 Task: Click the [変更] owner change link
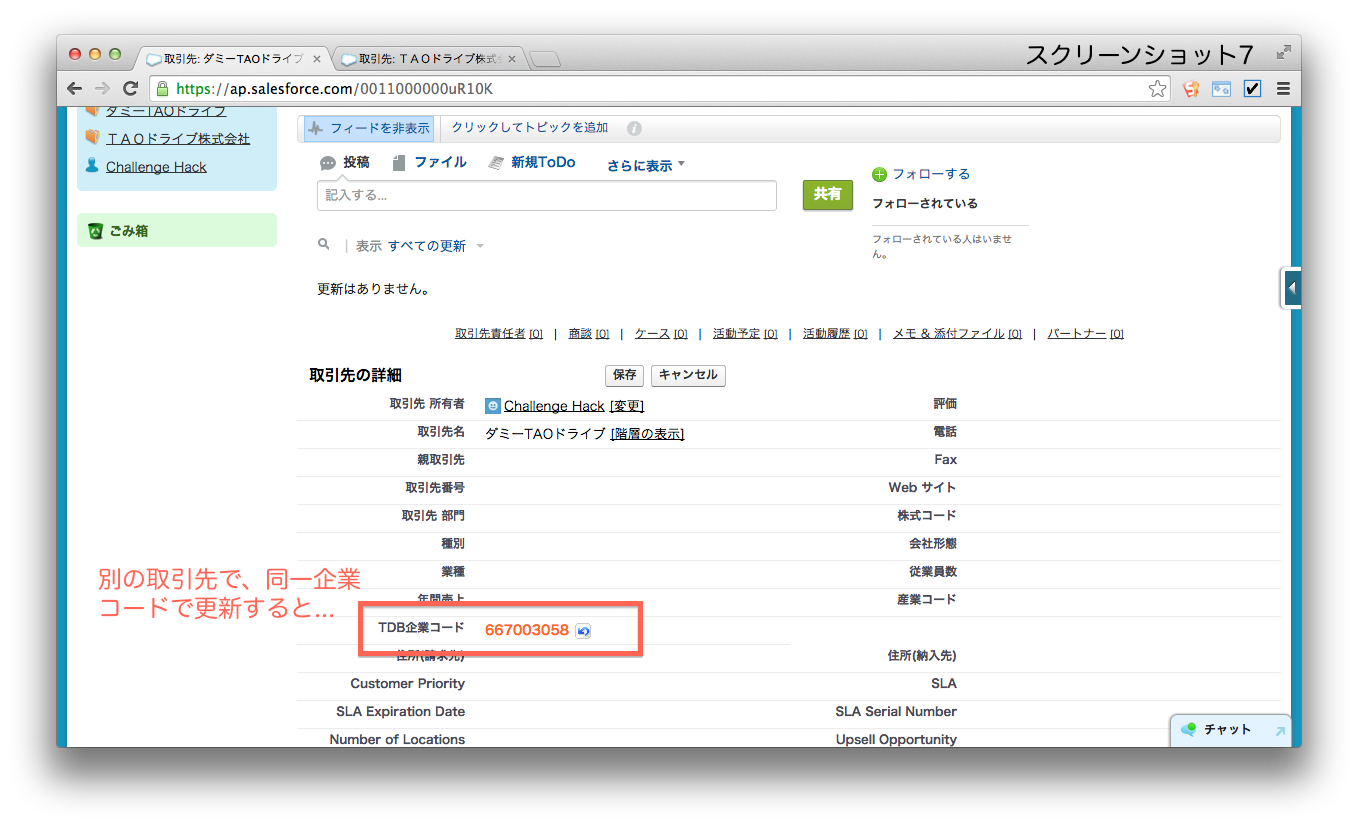pyautogui.click(x=627, y=406)
